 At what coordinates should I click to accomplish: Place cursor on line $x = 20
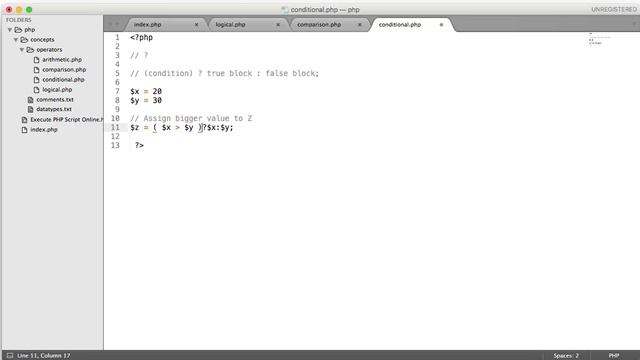tap(146, 91)
